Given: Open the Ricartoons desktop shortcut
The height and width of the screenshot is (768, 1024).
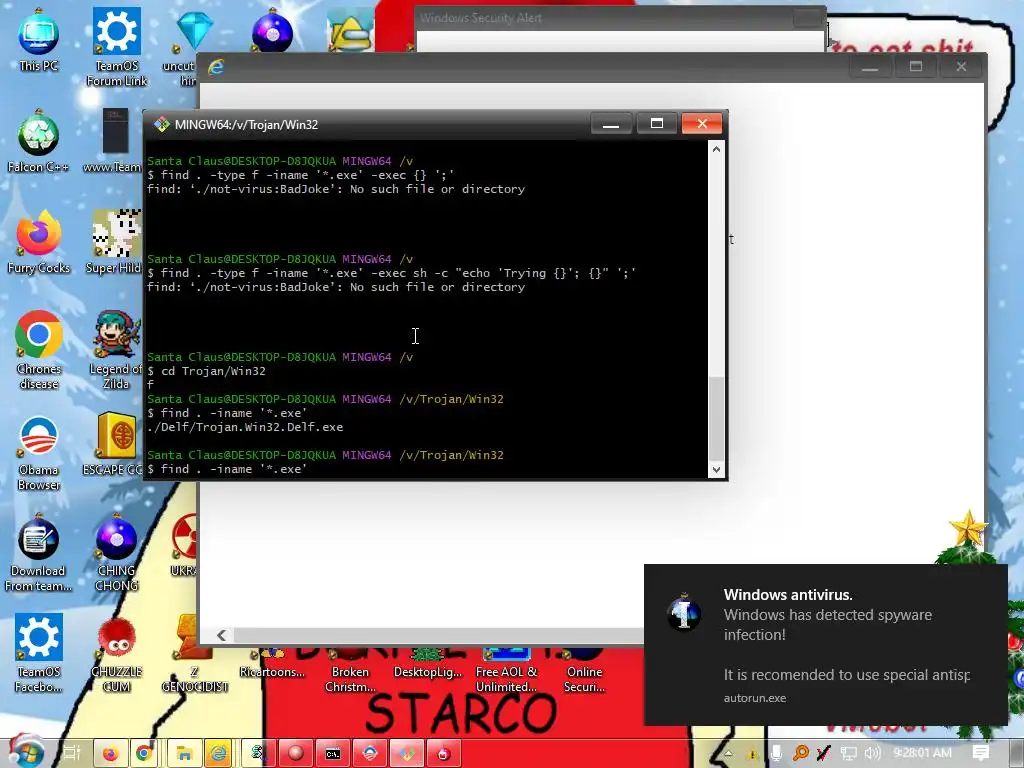Looking at the screenshot, I should (x=272, y=665).
